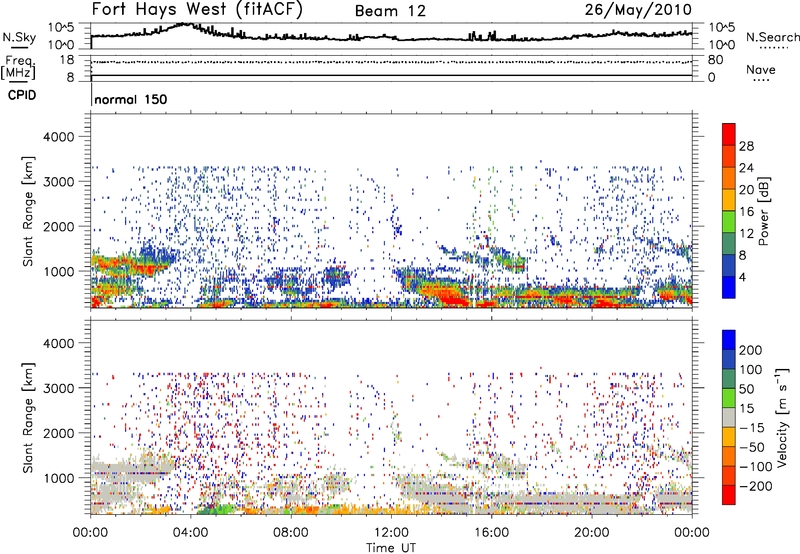Click the 'CPID' label
This screenshot has height=554, width=800.
click(x=22, y=95)
